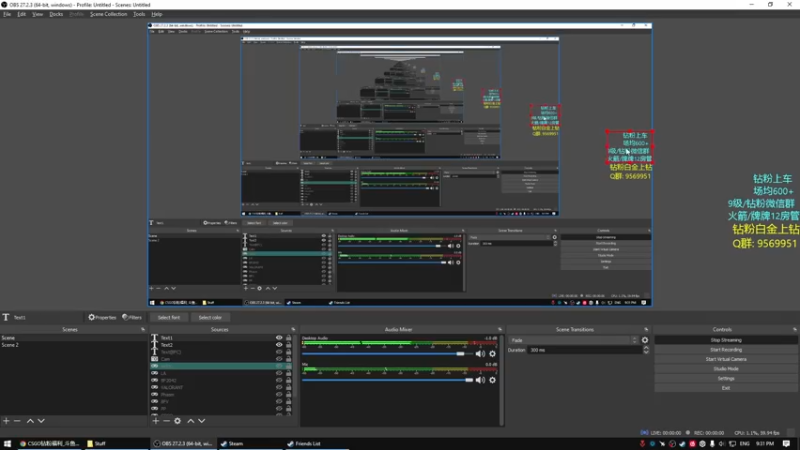Click Select font button
The width and height of the screenshot is (800, 450).
(x=169, y=317)
